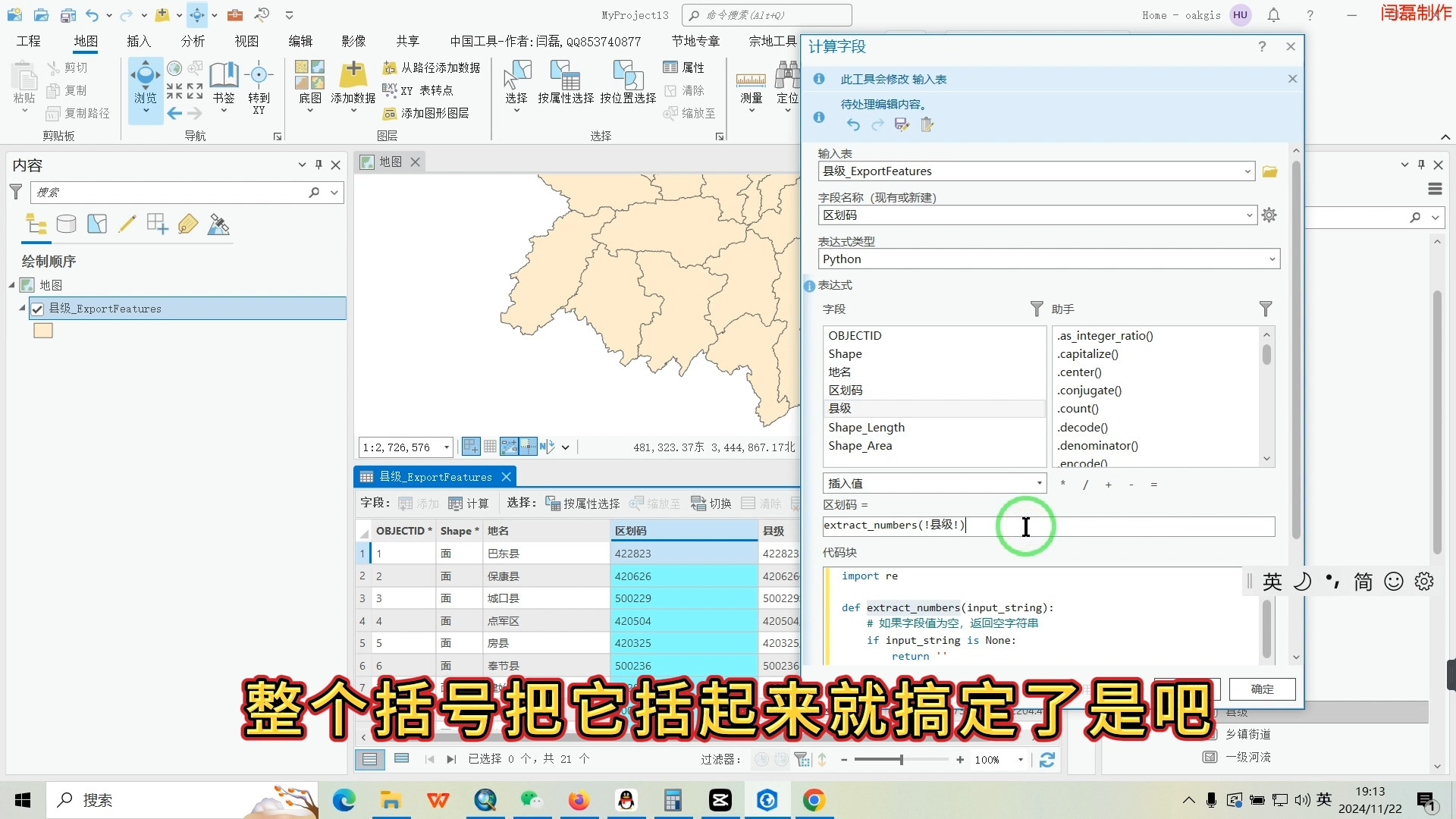The height and width of the screenshot is (819, 1456).
Task: Click the layer symbol color swatch in Contents
Action: (43, 331)
